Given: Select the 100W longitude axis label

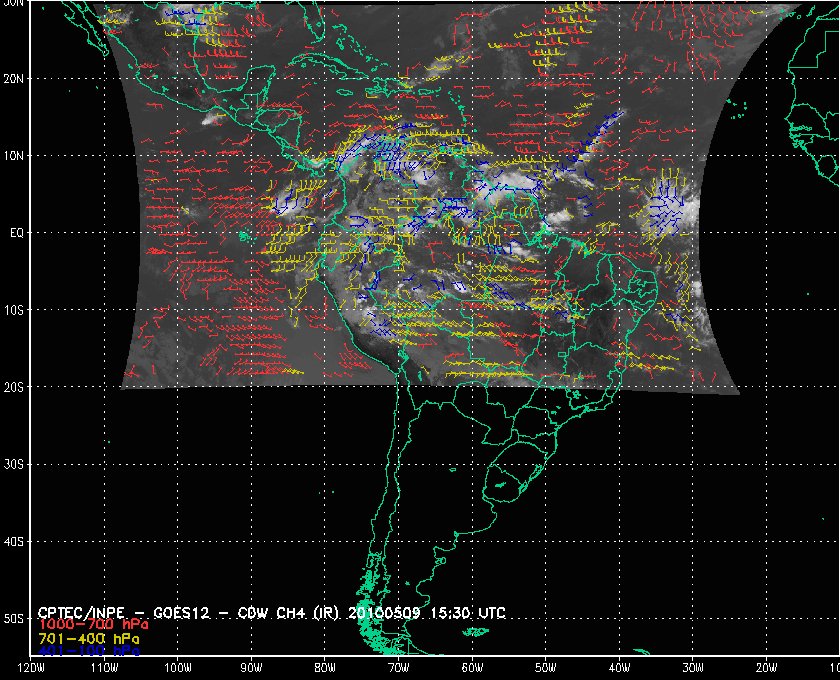Looking at the screenshot, I should point(178,668).
